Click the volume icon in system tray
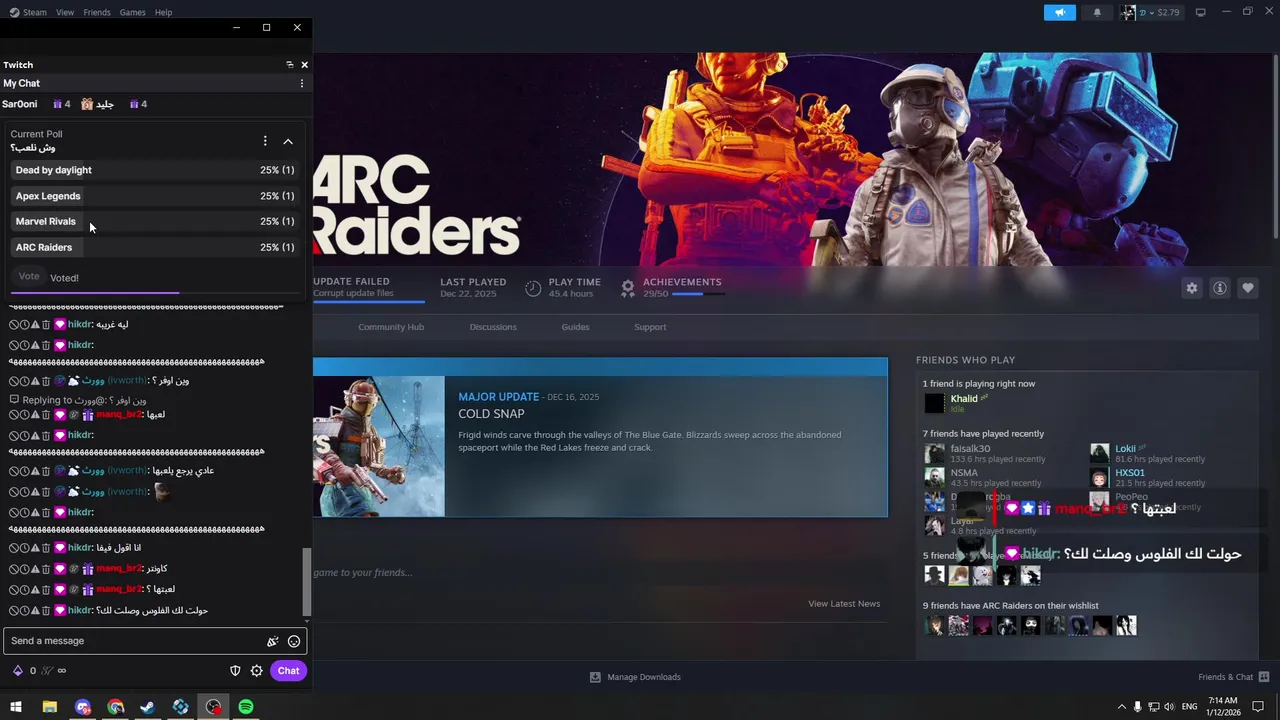1280x720 pixels. pyautogui.click(x=1171, y=707)
